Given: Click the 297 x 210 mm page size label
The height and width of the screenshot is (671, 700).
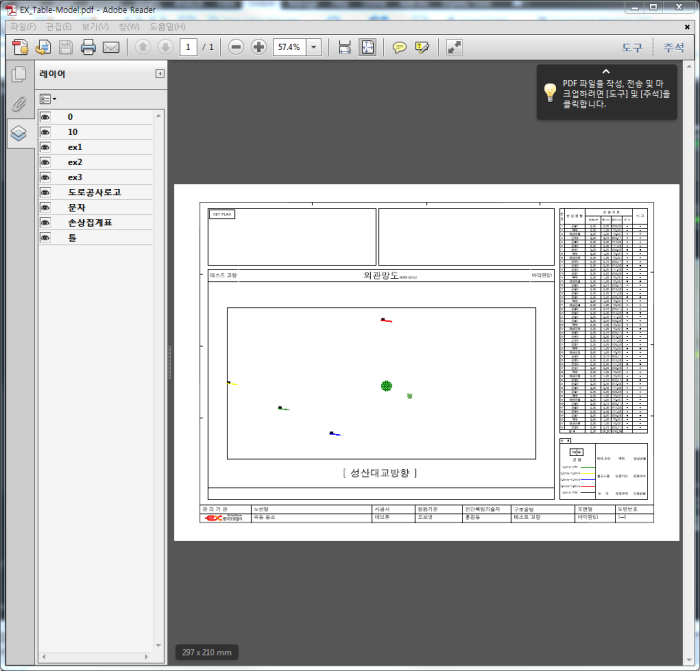Looking at the screenshot, I should point(207,652).
